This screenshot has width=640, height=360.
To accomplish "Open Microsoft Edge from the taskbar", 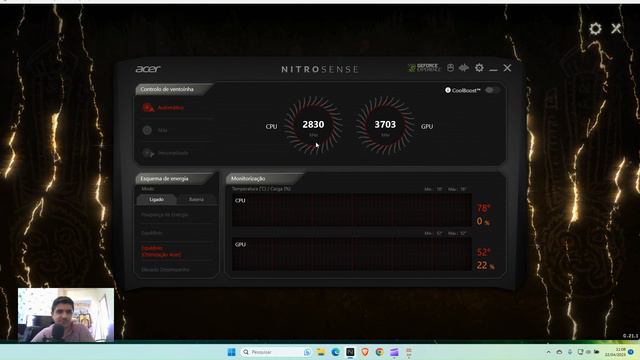I will tap(336, 352).
